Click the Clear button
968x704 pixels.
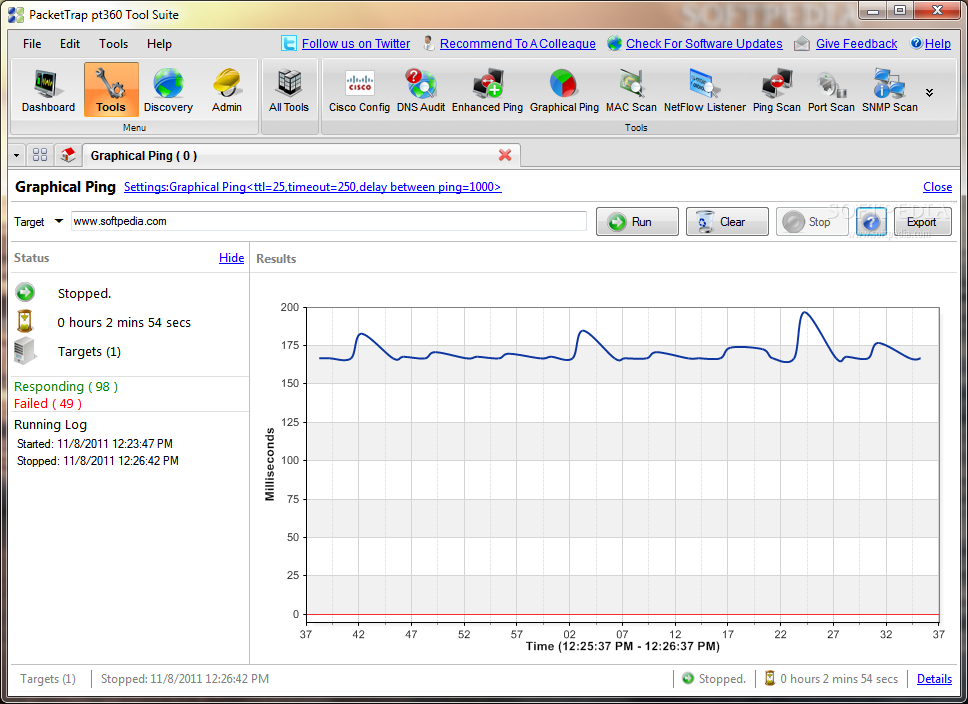[727, 222]
